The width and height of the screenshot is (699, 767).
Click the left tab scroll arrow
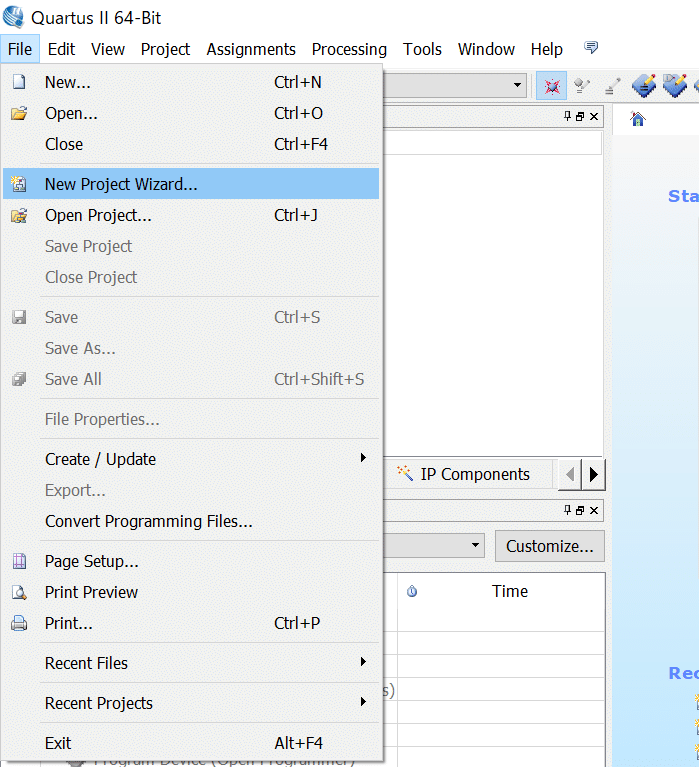[x=570, y=474]
